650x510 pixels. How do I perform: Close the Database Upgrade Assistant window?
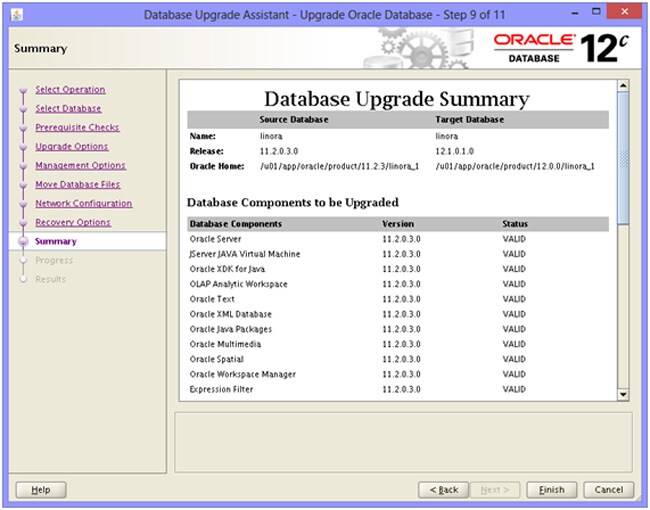pyautogui.click(x=625, y=12)
